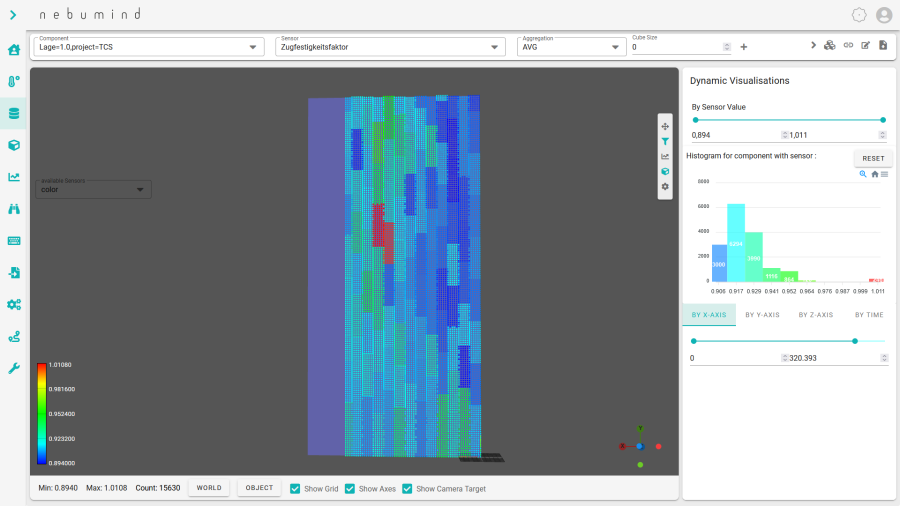Viewport: 900px width, 506px height.
Task: Select the move arrows tool in viewport
Action: point(665,126)
